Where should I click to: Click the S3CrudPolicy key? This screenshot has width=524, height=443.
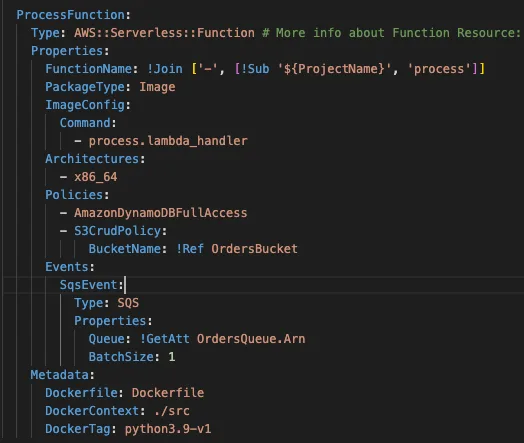(x=117, y=231)
